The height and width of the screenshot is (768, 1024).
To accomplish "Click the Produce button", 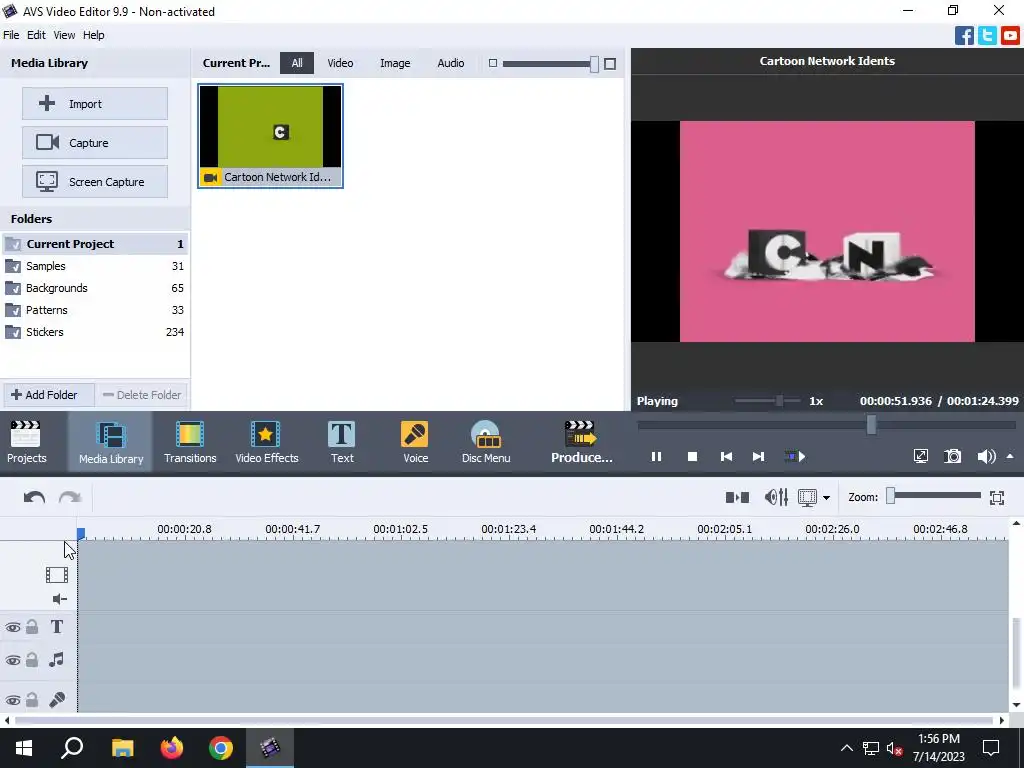I will pos(581,441).
